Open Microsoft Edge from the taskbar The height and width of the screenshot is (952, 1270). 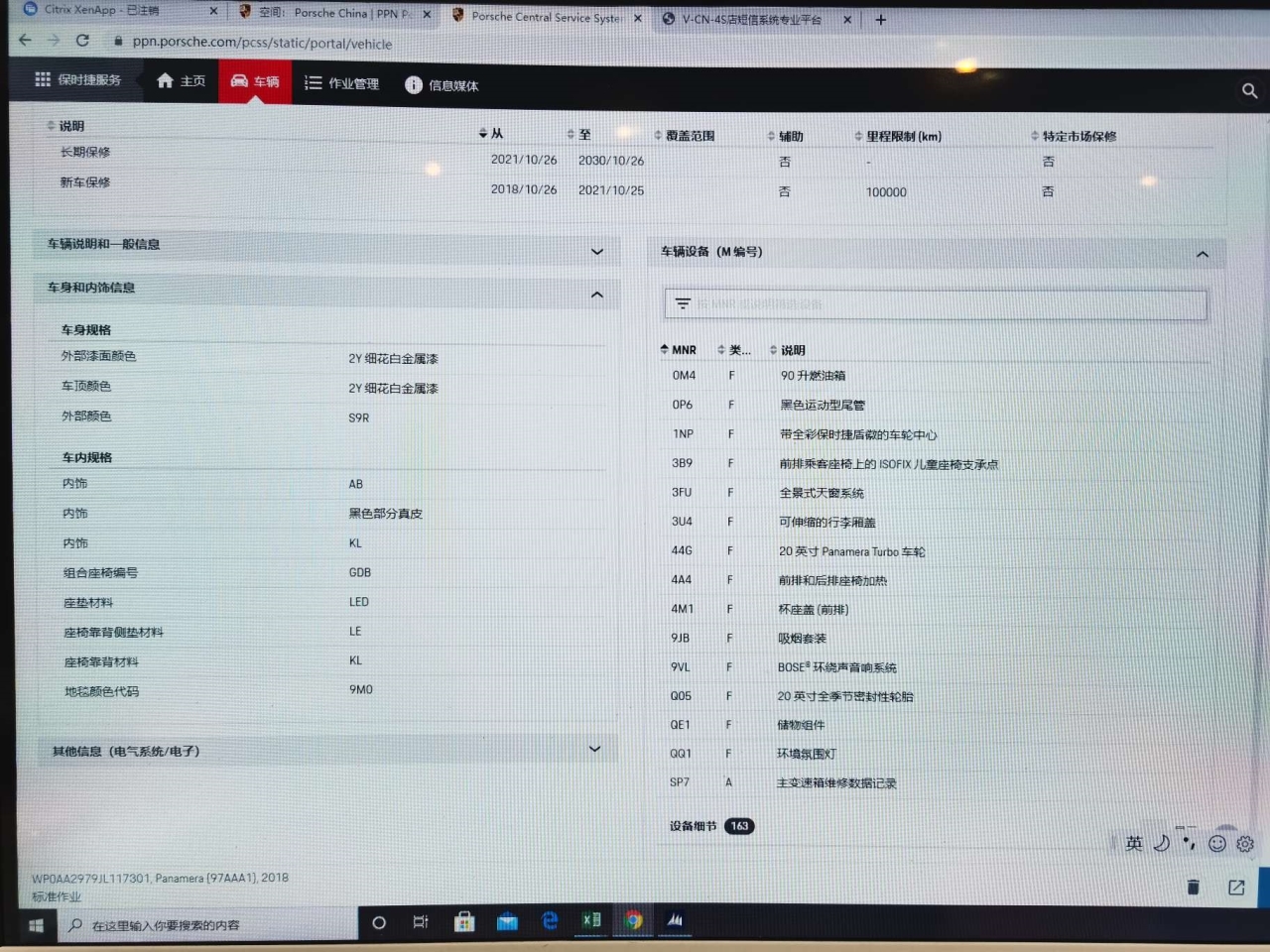click(550, 921)
